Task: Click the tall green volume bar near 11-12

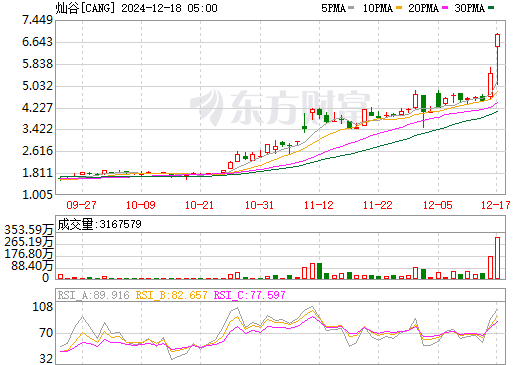Action: pos(319,271)
